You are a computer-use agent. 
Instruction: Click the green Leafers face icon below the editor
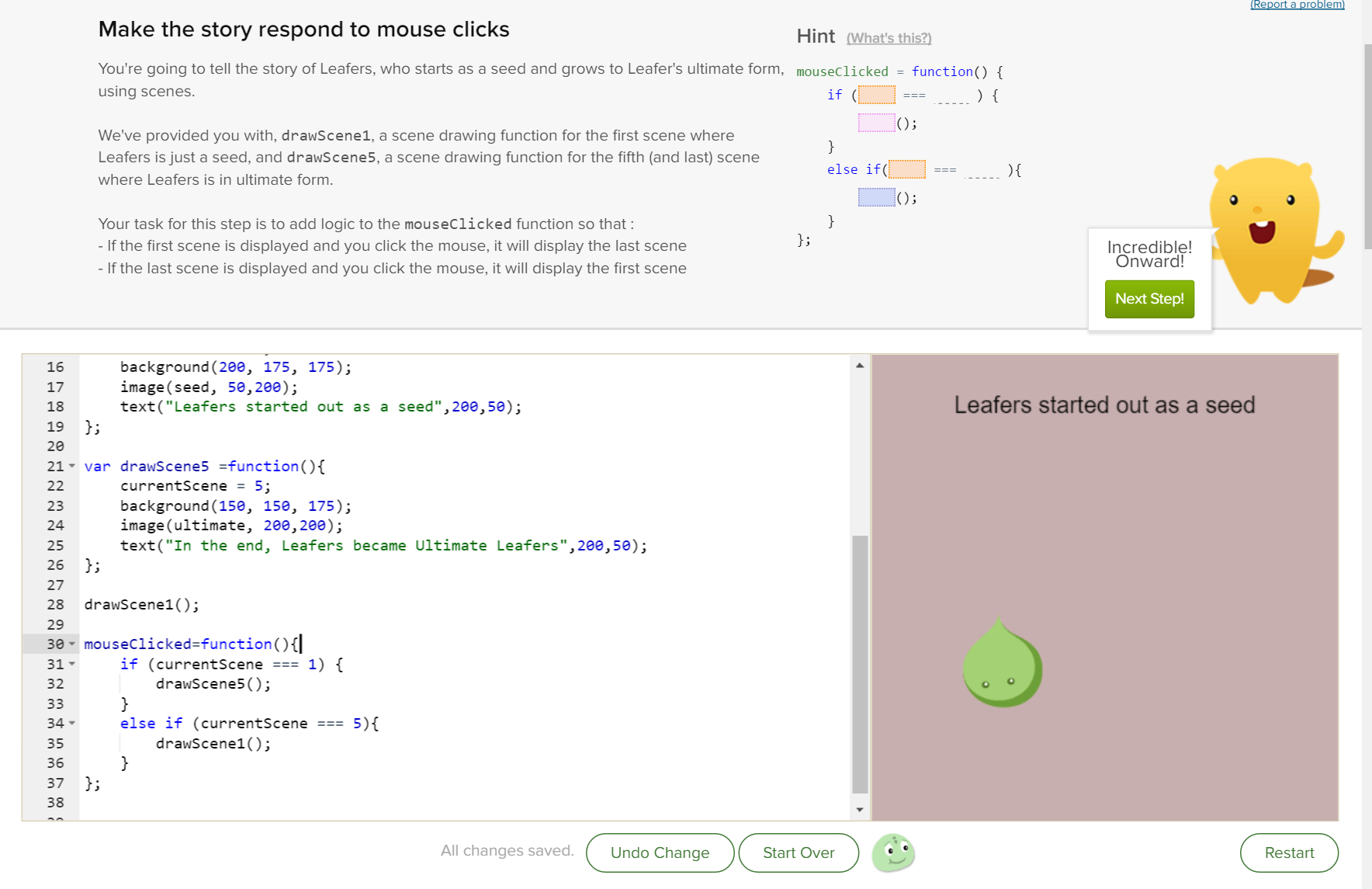893,853
